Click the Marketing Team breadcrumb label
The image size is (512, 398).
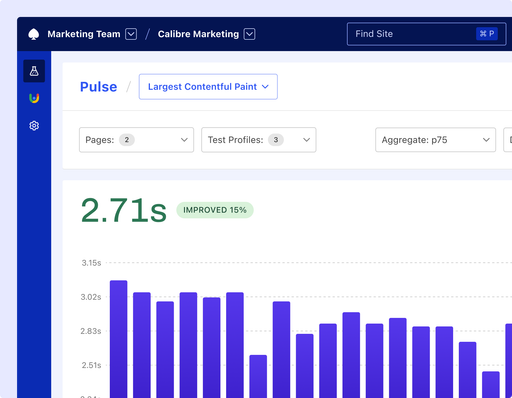pyautogui.click(x=84, y=34)
